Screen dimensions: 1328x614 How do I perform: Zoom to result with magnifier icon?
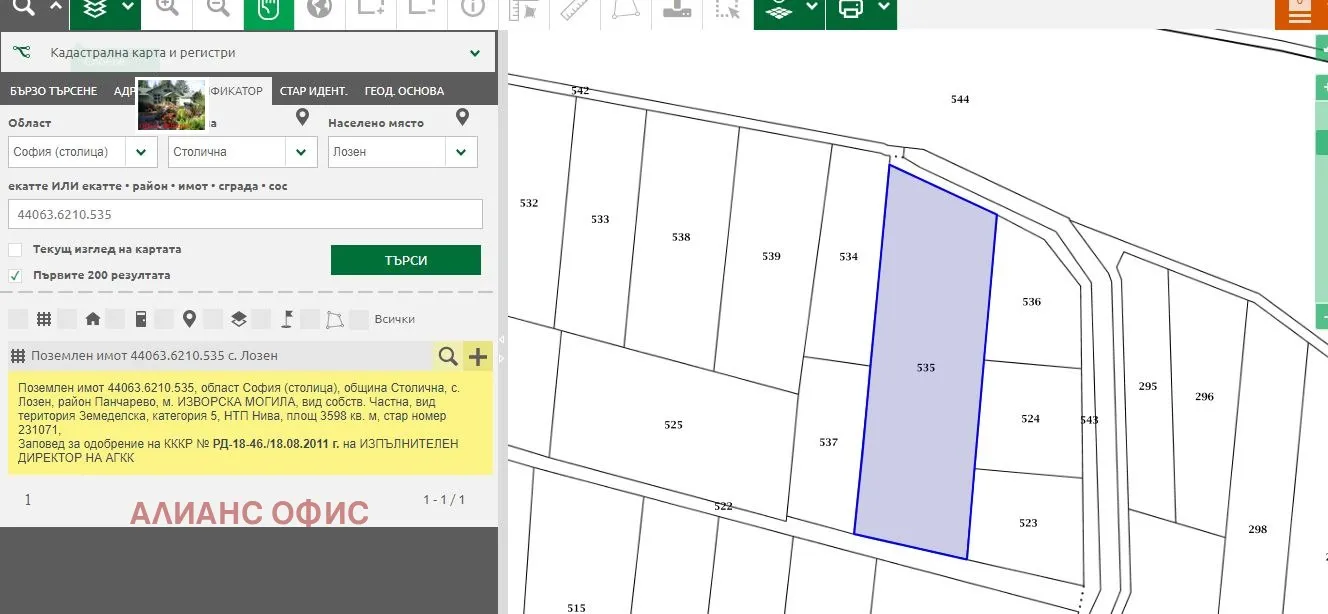coord(448,356)
